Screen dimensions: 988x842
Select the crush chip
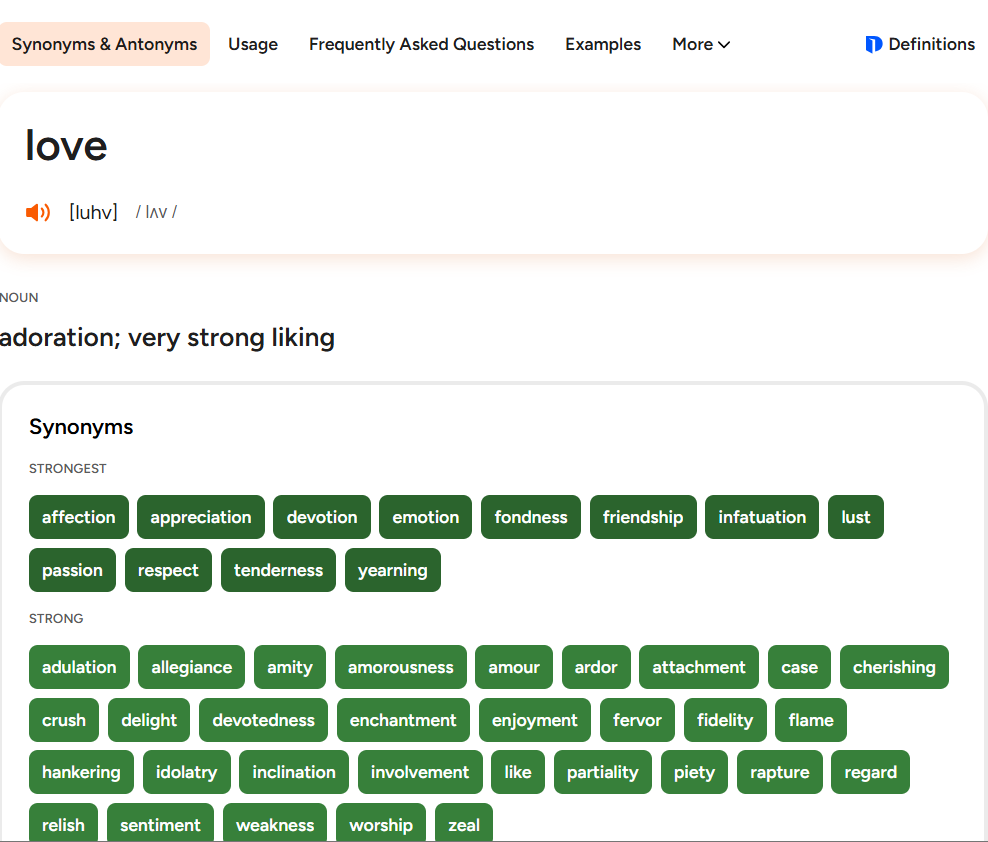tap(64, 720)
